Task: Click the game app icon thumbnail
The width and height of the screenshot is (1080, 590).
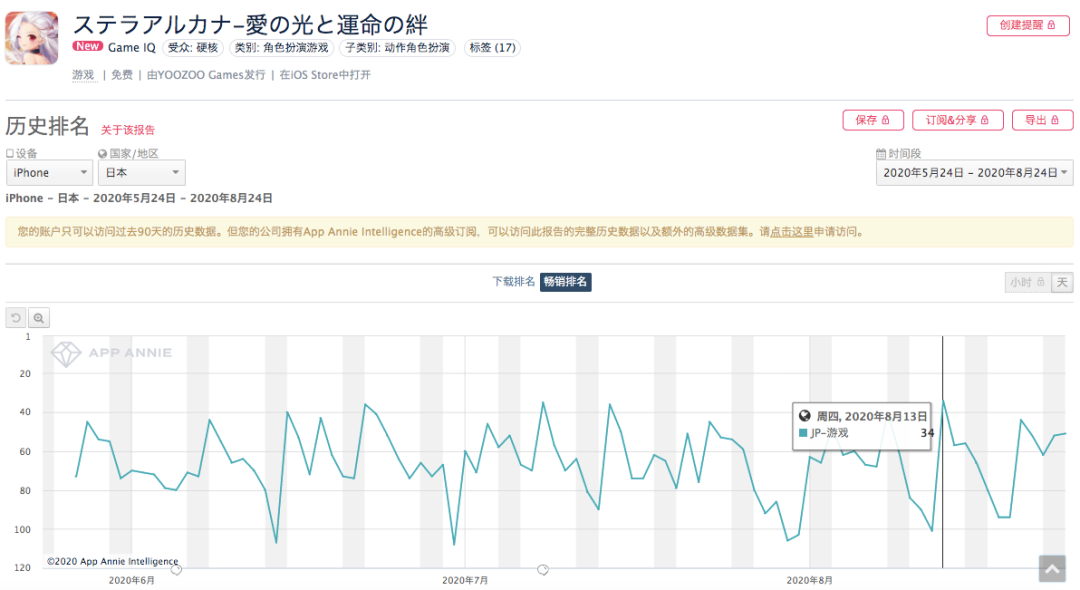Action: tap(32, 39)
